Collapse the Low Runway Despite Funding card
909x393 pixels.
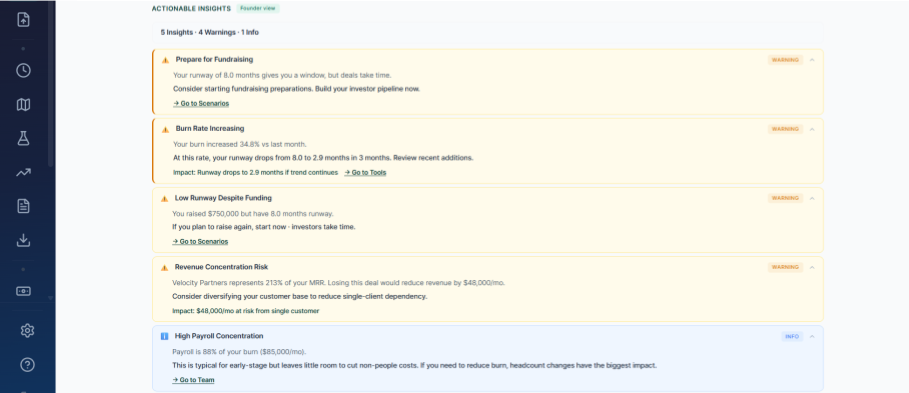tap(812, 198)
